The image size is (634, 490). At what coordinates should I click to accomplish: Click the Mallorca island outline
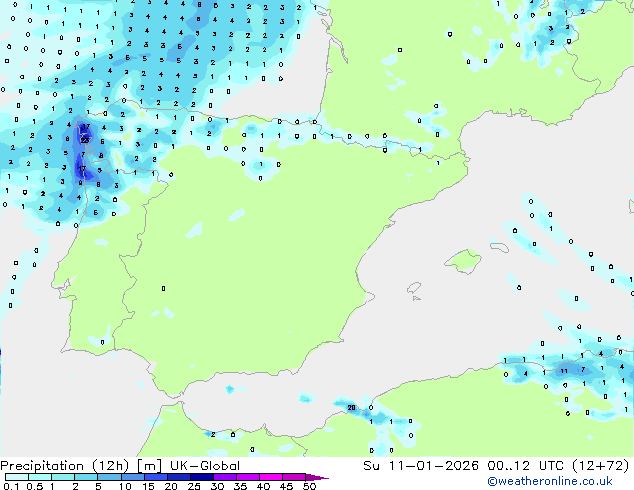pos(463,261)
